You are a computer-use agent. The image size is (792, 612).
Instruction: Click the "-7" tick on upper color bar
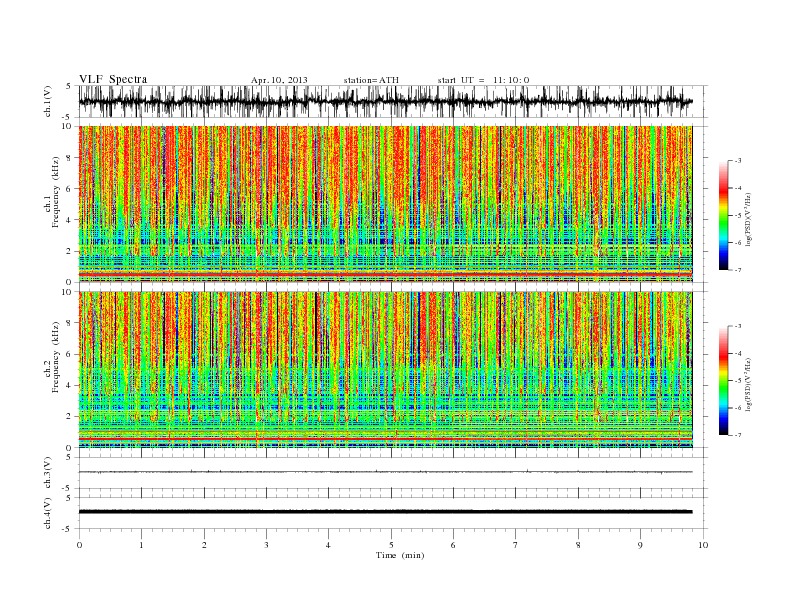[738, 270]
